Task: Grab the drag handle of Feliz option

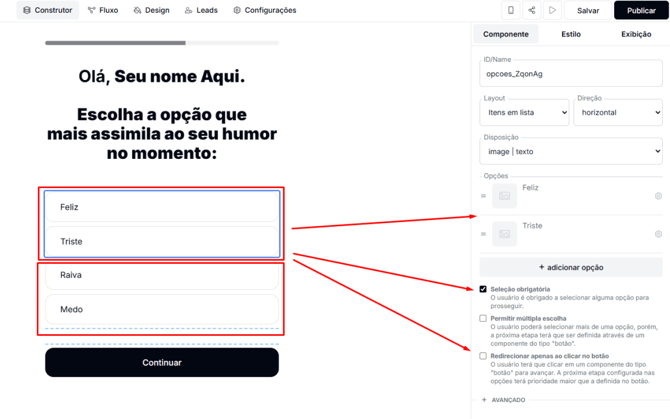Action: 483,196
